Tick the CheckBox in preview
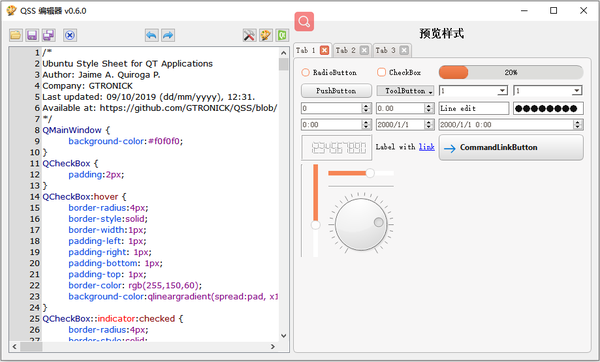Image resolution: width=600 pixels, height=362 pixels. pos(399,72)
